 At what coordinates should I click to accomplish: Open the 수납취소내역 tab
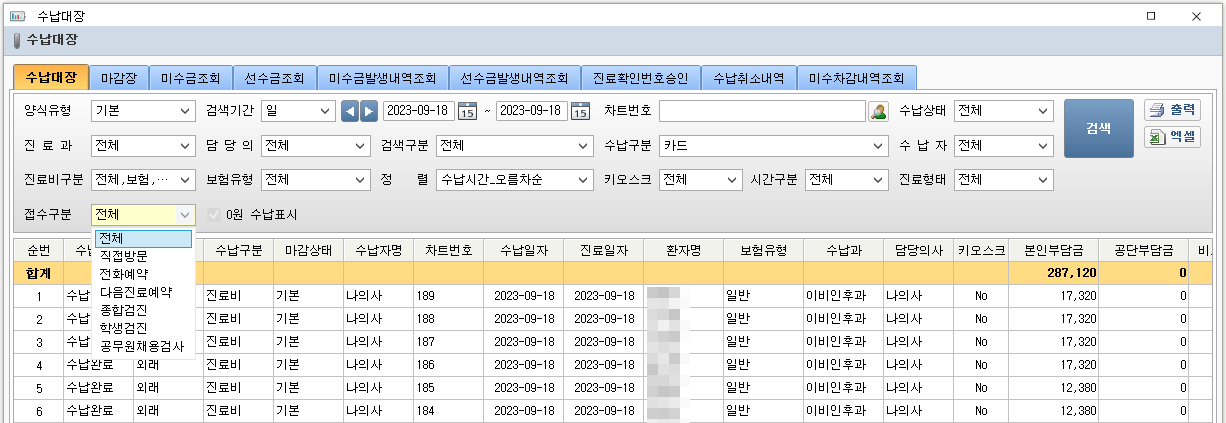pos(749,78)
